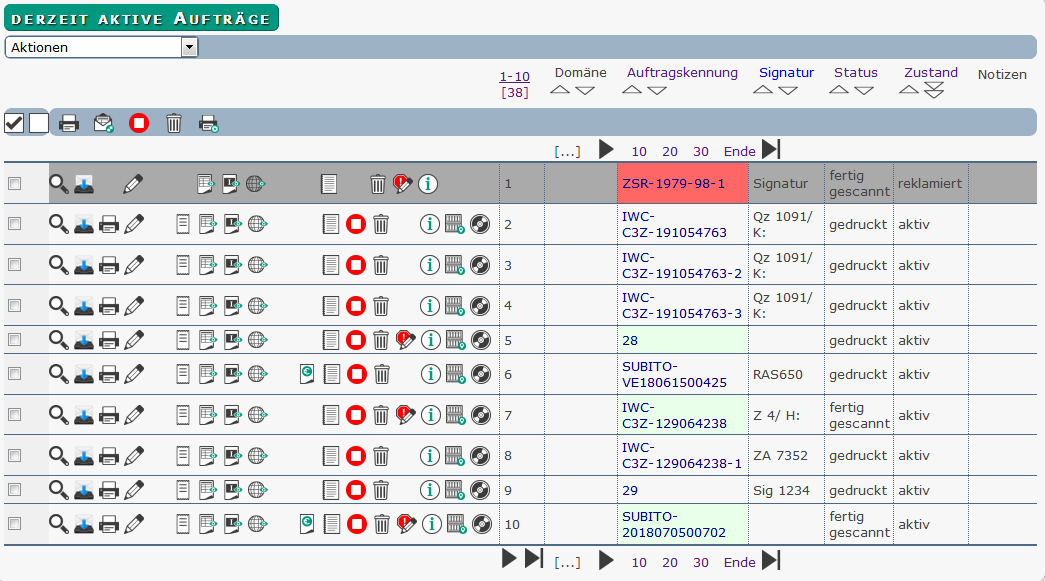Select checkbox for row 4
The image size is (1045, 581).
pos(14,305)
